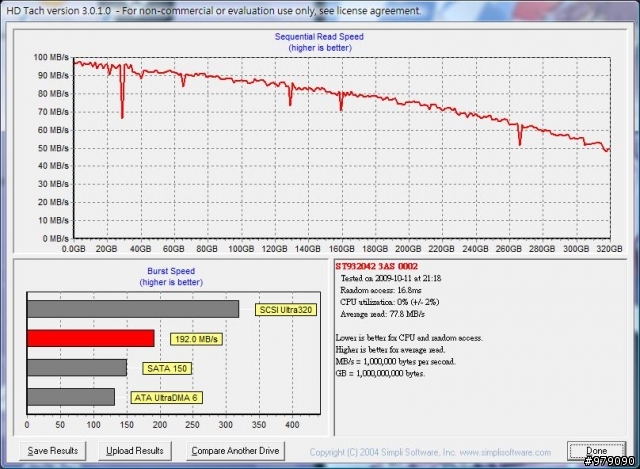
Task: Click the 'SATA 150' label
Action: pos(167,368)
